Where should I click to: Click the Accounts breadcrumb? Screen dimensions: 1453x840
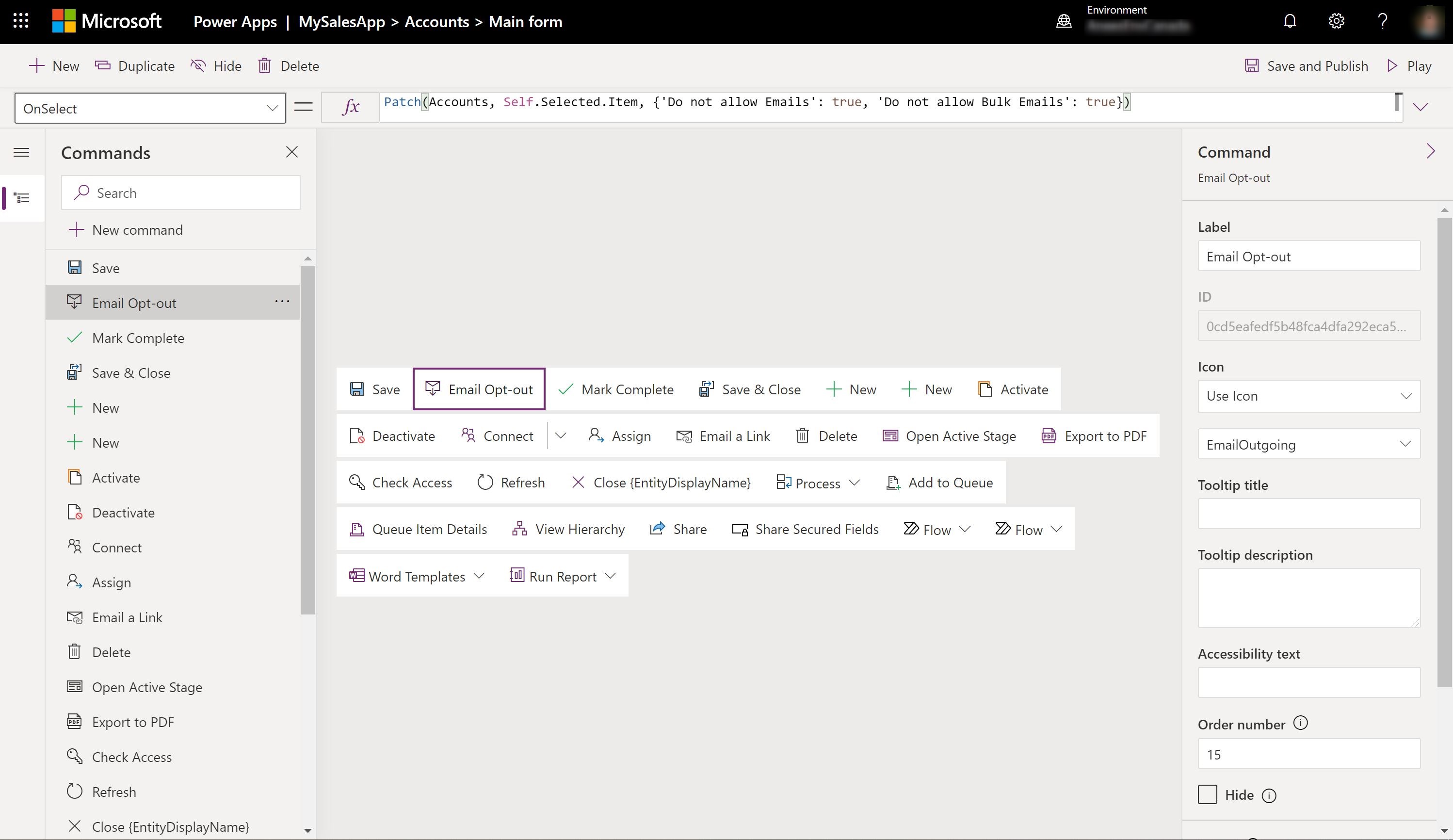[436, 22]
